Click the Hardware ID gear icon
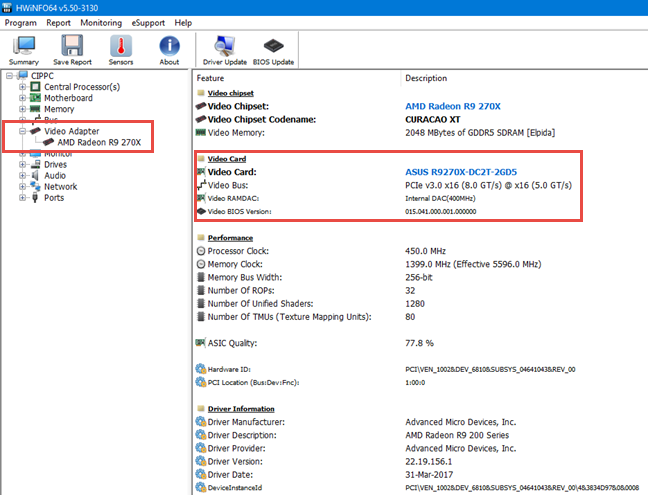648x495 pixels. [201, 369]
